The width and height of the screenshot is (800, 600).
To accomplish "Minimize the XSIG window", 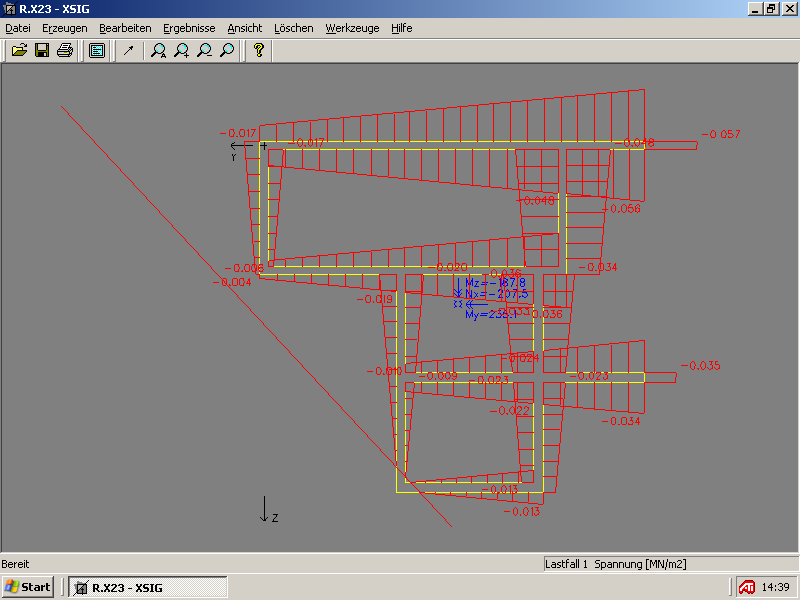I will pyautogui.click(x=756, y=9).
